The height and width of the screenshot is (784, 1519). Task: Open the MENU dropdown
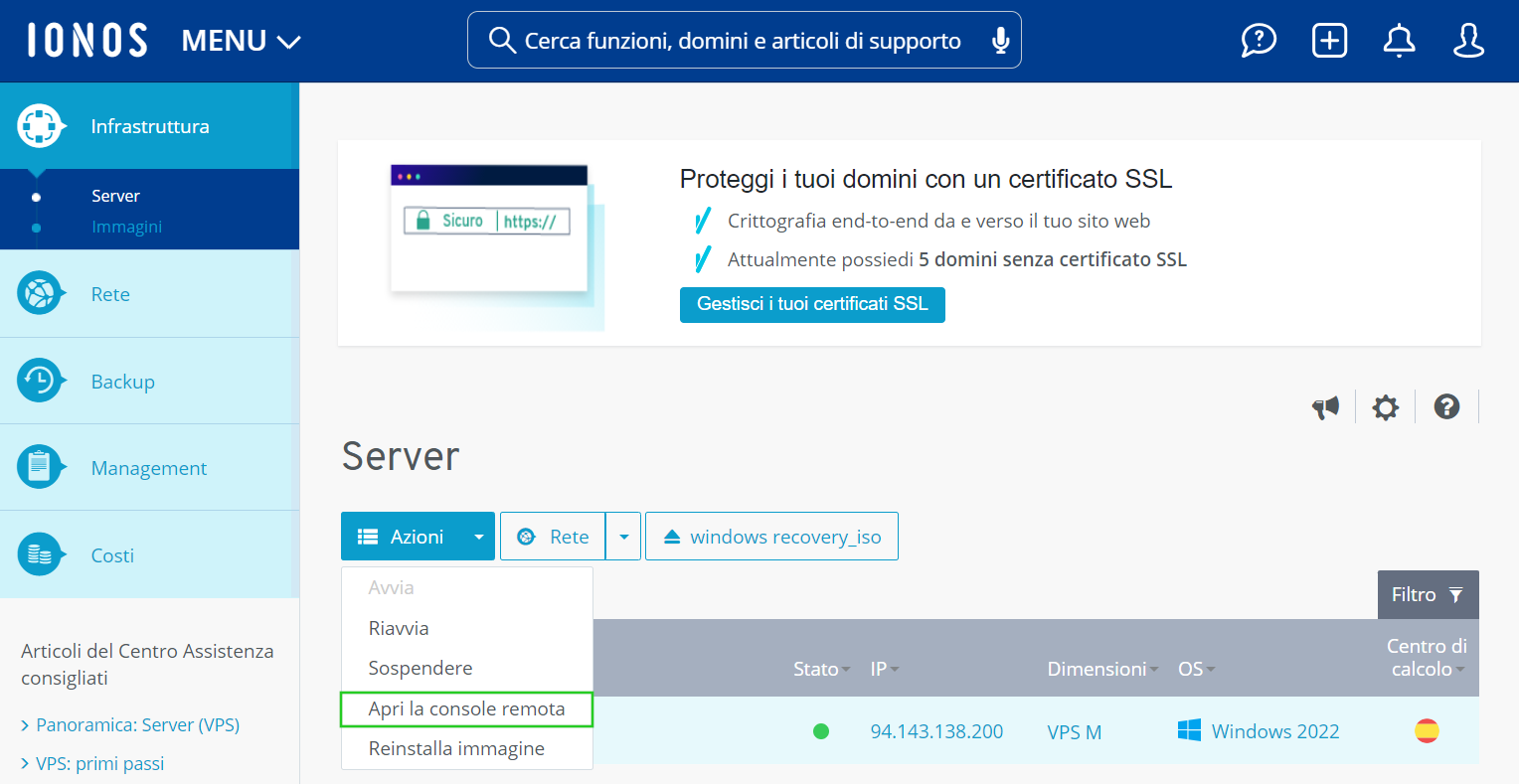241,41
